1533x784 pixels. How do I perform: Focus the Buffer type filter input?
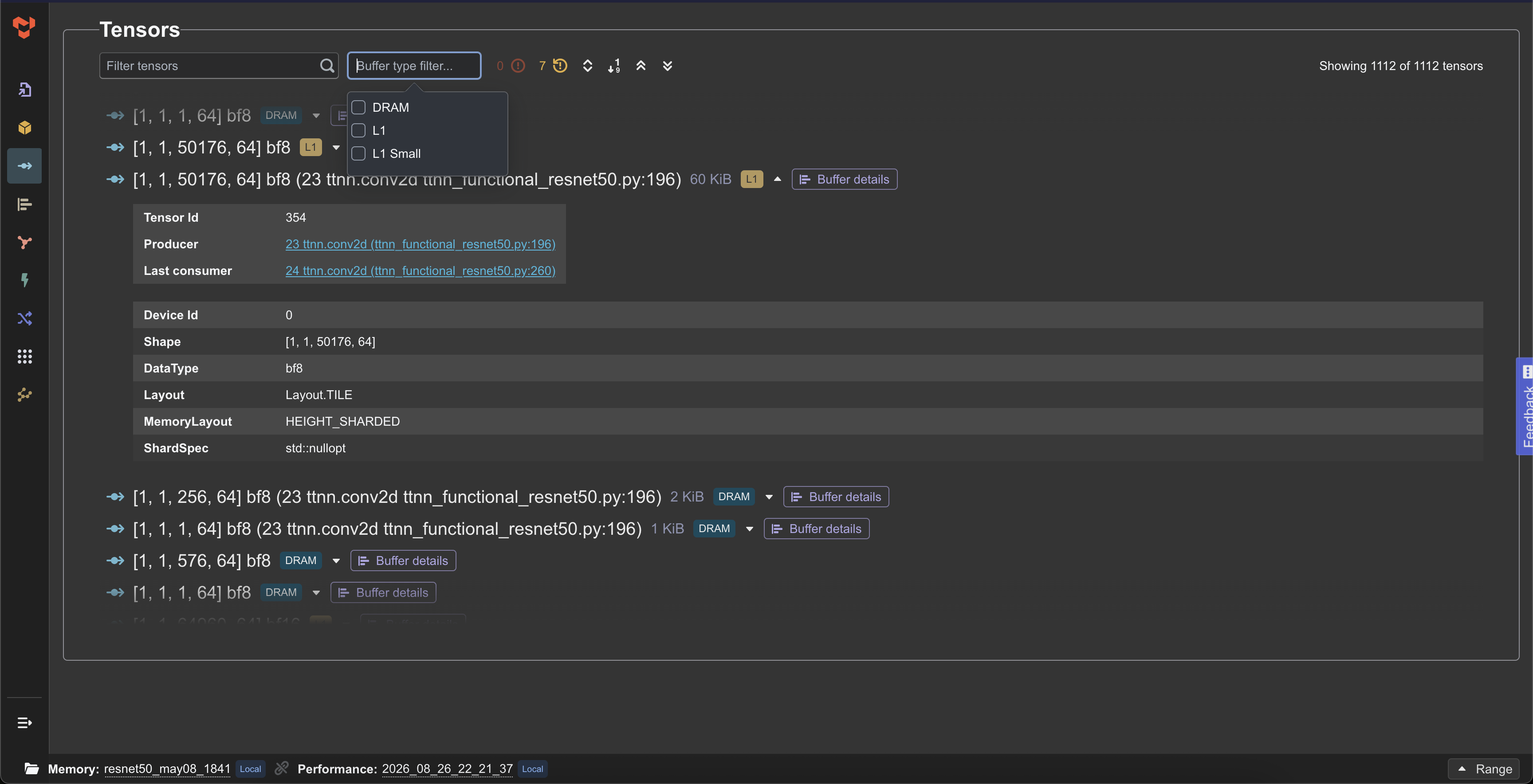pyautogui.click(x=414, y=66)
